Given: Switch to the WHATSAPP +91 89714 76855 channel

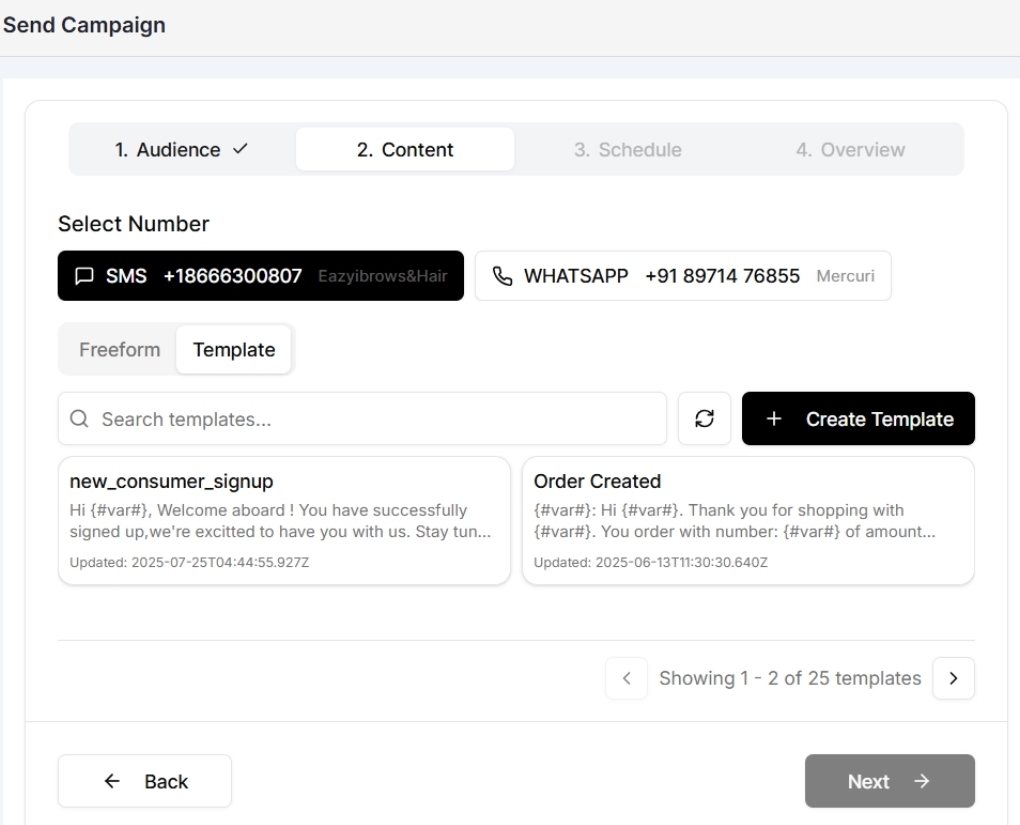Looking at the screenshot, I should point(682,275).
